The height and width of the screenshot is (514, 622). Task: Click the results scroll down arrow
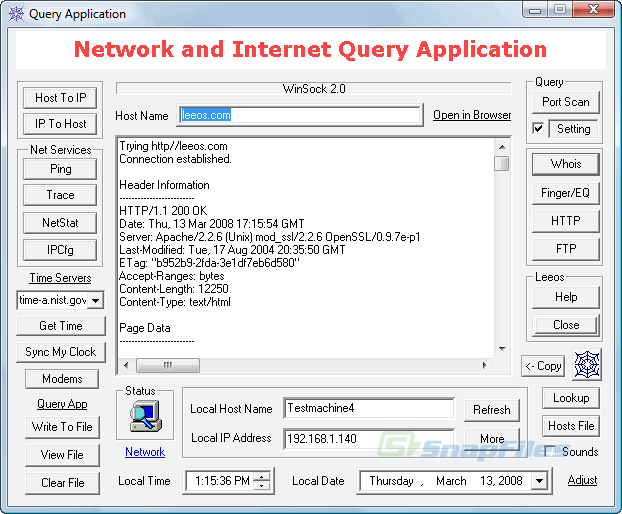pos(502,349)
